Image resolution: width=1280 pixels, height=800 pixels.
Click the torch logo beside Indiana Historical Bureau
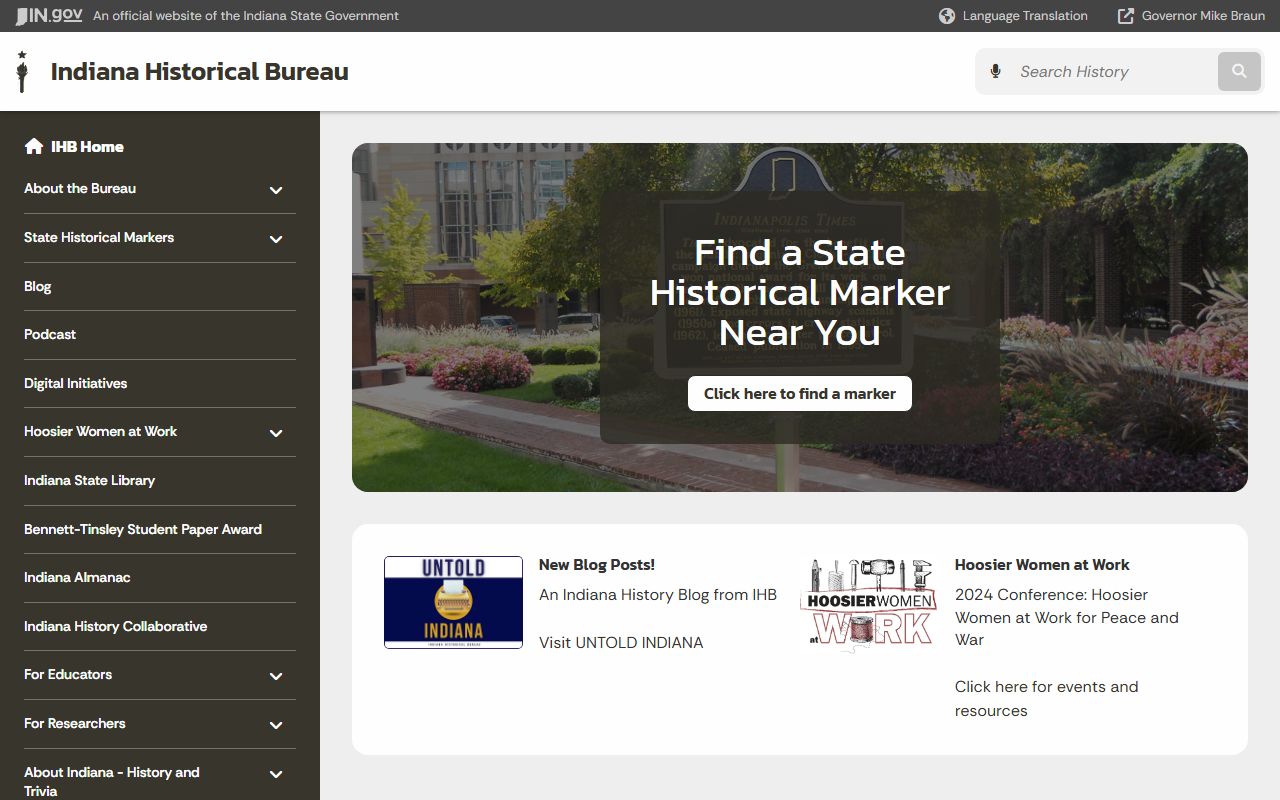tap(22, 72)
